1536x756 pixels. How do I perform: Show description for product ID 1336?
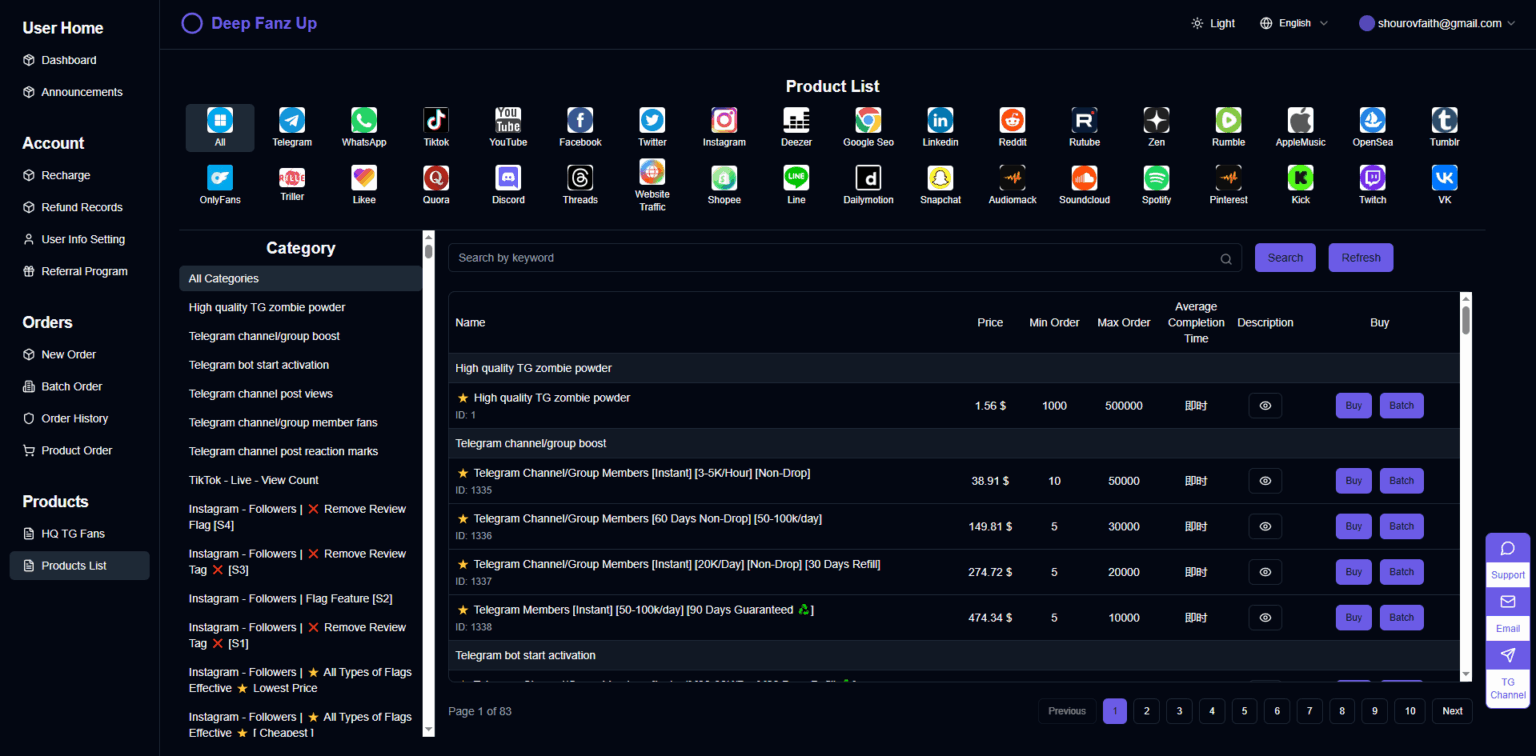pyautogui.click(x=1265, y=526)
